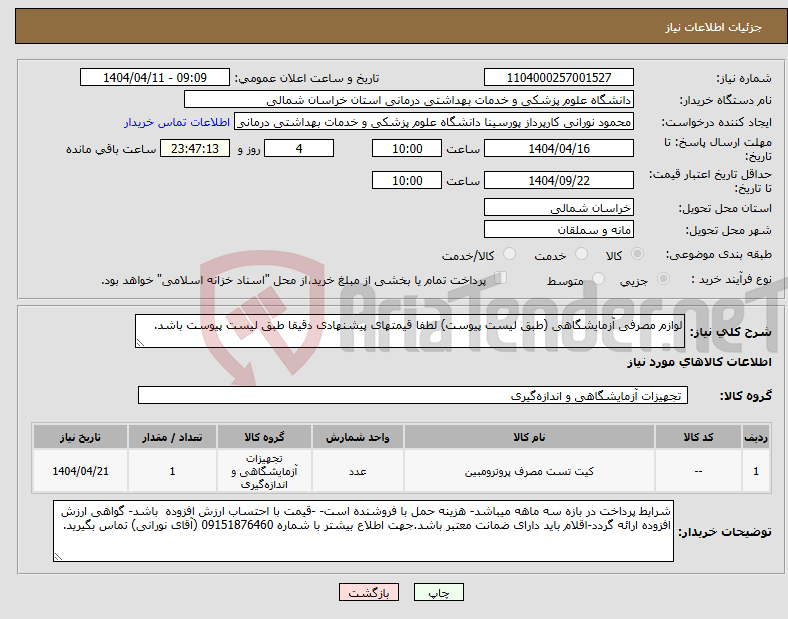788x619 pixels.
Task: Toggle the اسناد خزانه اسلامی payment checkbox
Action: point(500,278)
